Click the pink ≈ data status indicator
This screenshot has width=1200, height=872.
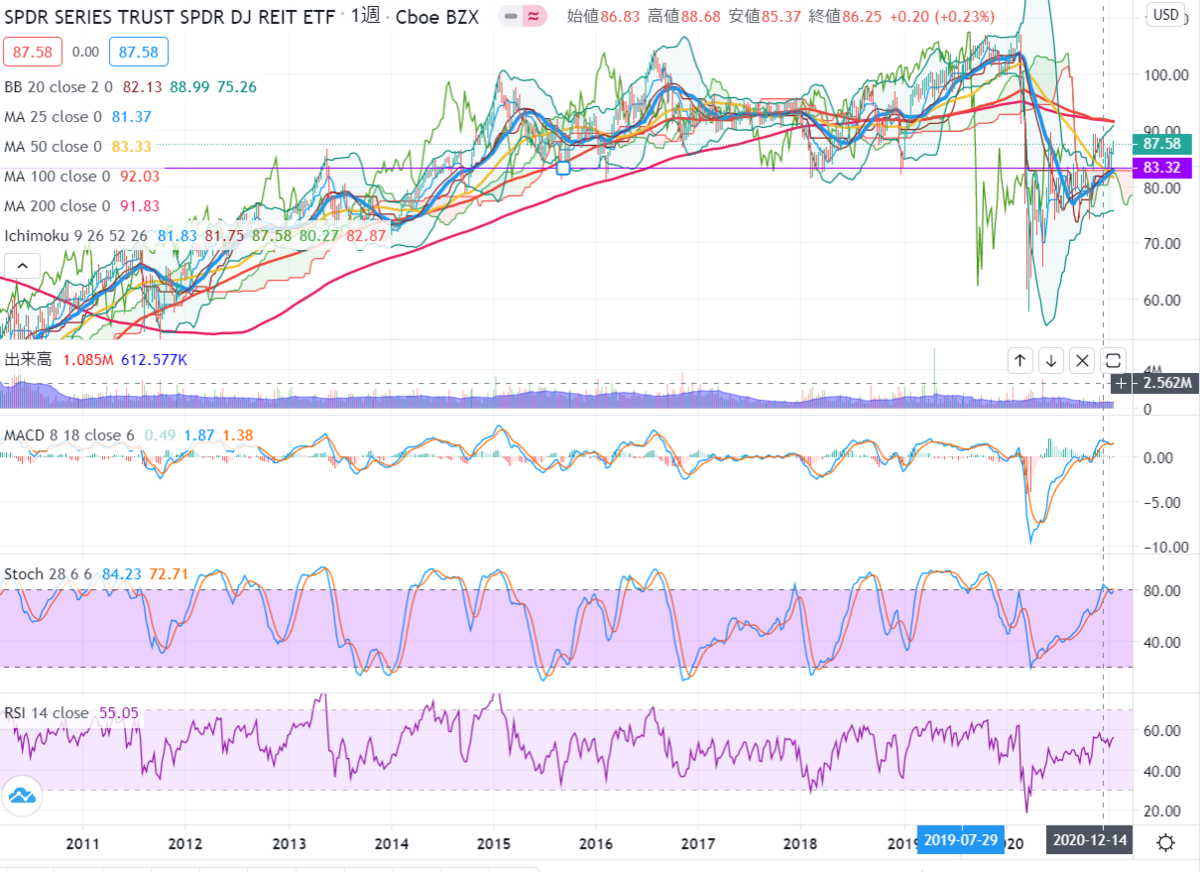534,16
